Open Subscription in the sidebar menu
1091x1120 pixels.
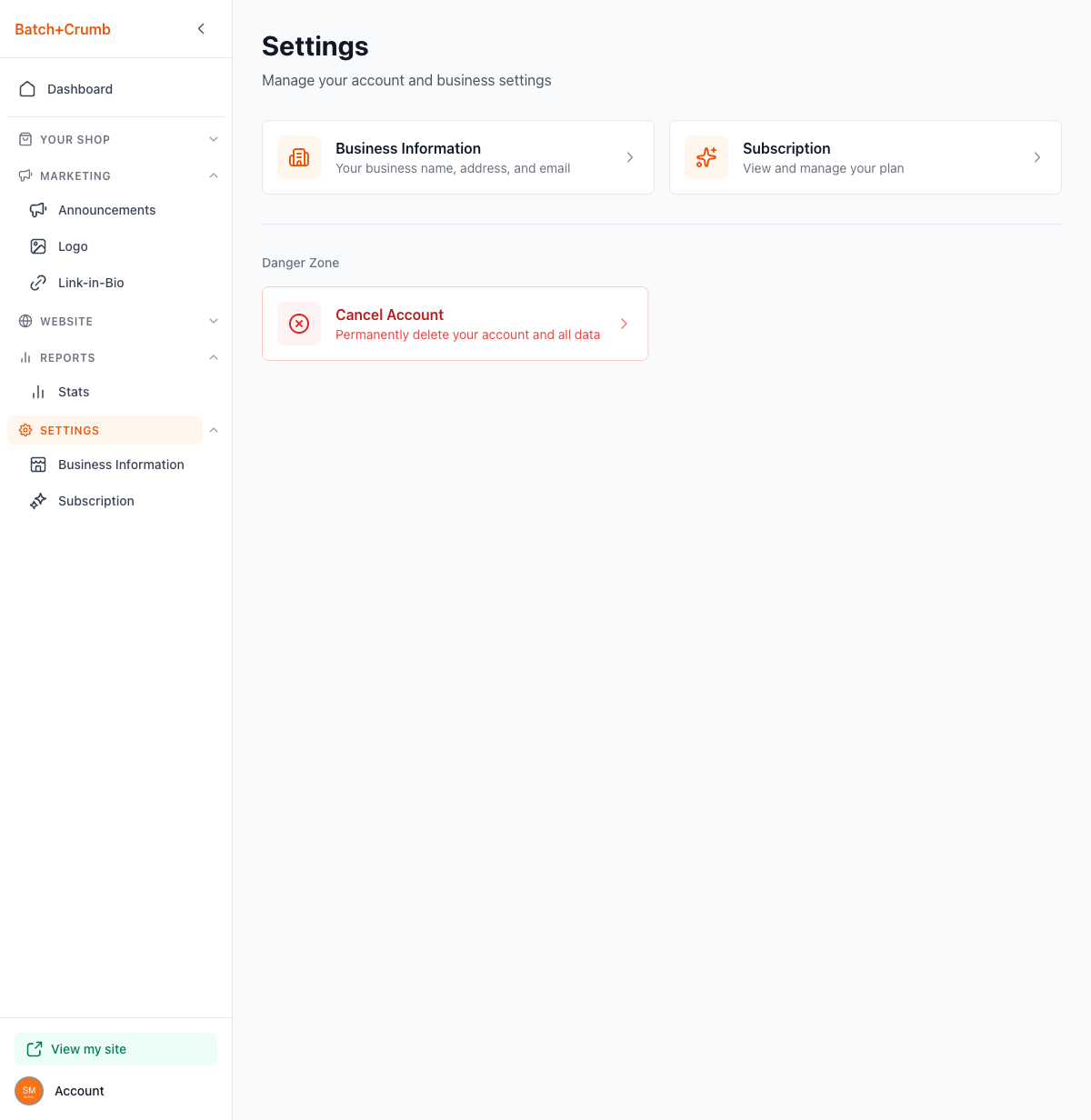(95, 501)
